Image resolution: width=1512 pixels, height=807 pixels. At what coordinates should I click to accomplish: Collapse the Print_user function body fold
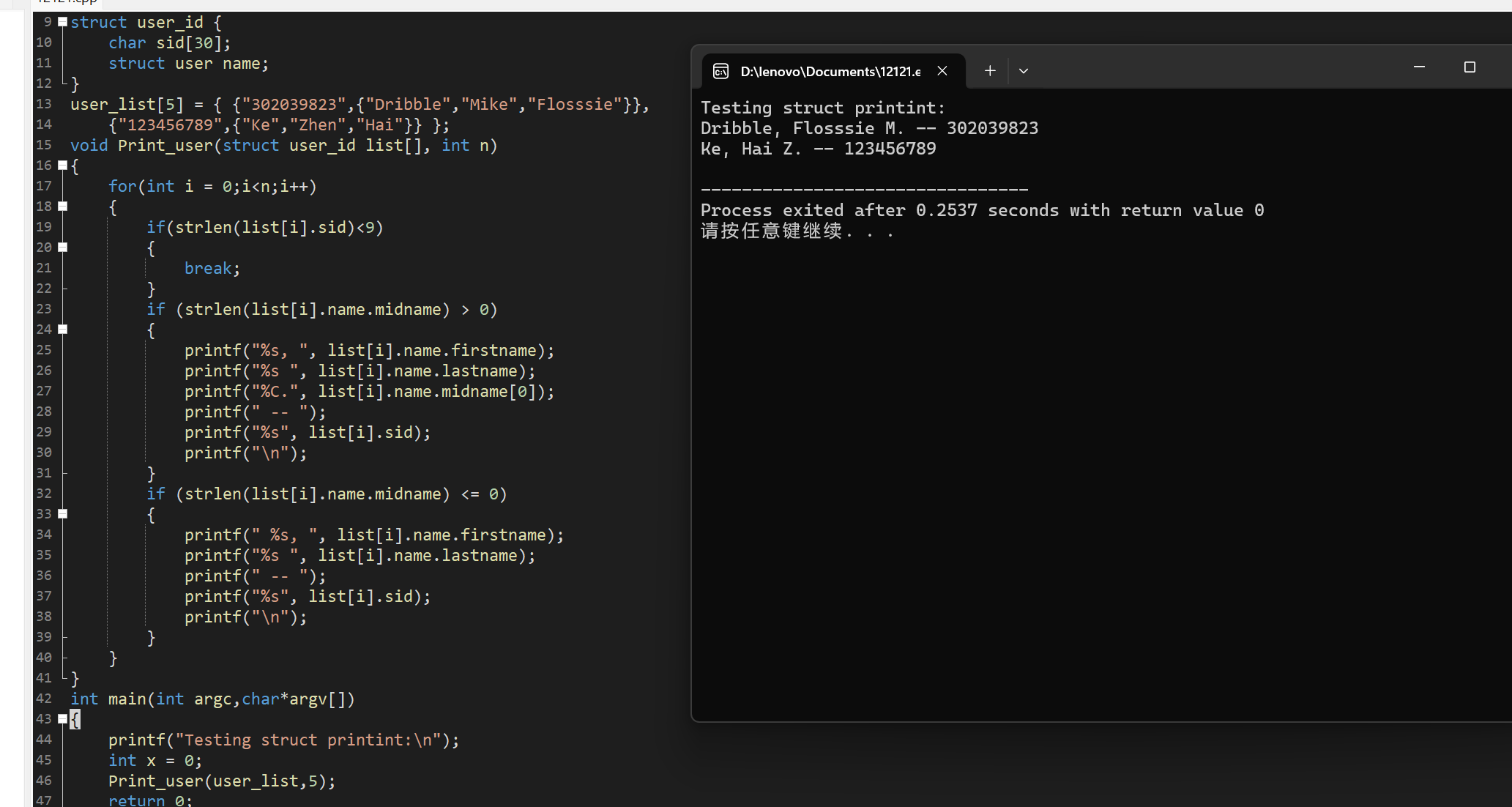click(63, 166)
